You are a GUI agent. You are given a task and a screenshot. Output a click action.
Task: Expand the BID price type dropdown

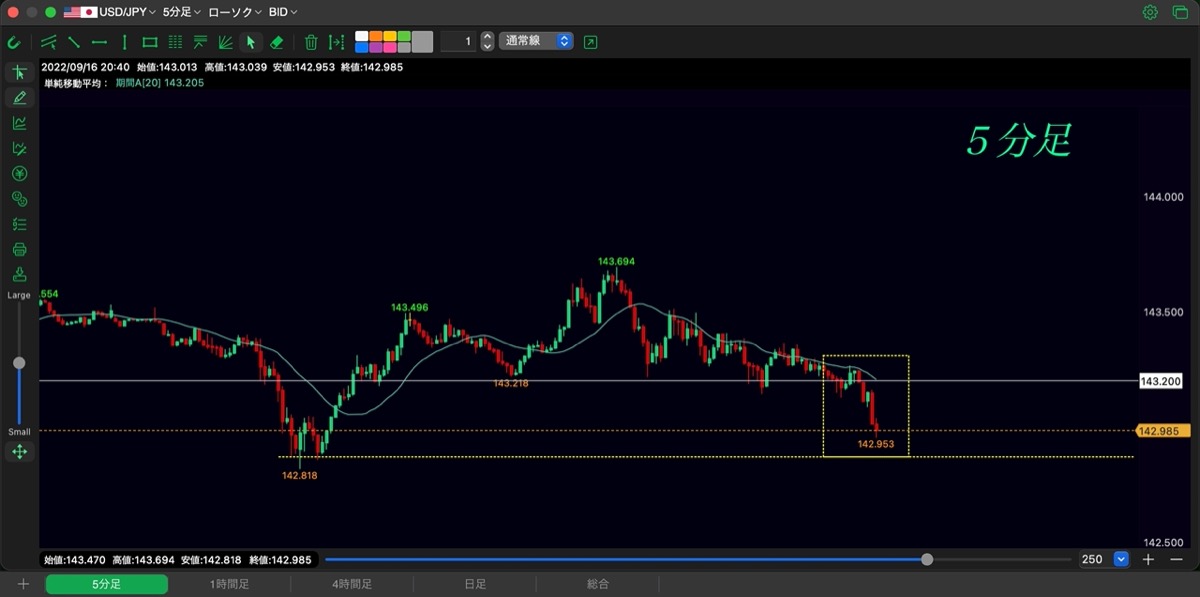click(x=283, y=12)
